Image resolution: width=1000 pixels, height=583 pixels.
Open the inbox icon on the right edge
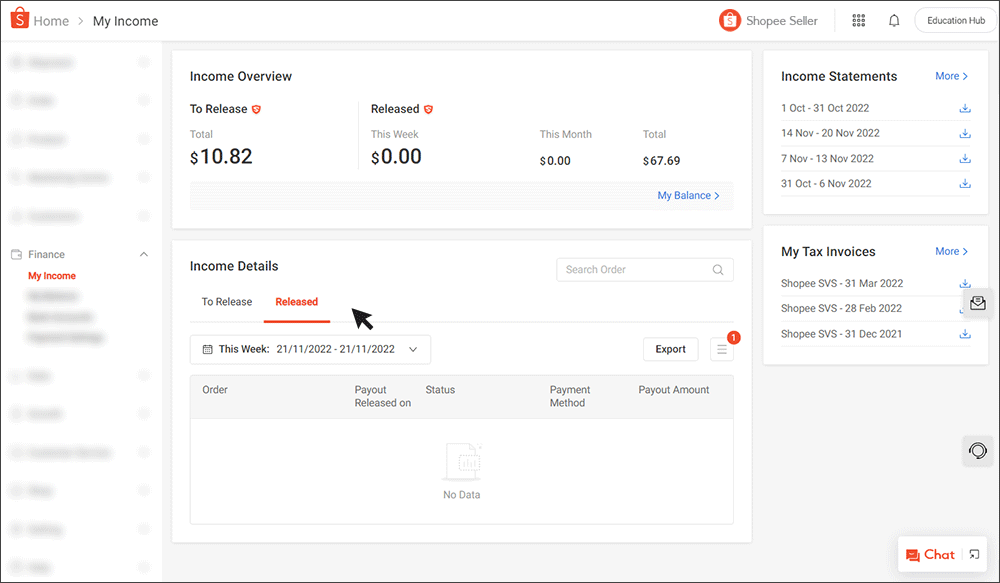coord(977,302)
